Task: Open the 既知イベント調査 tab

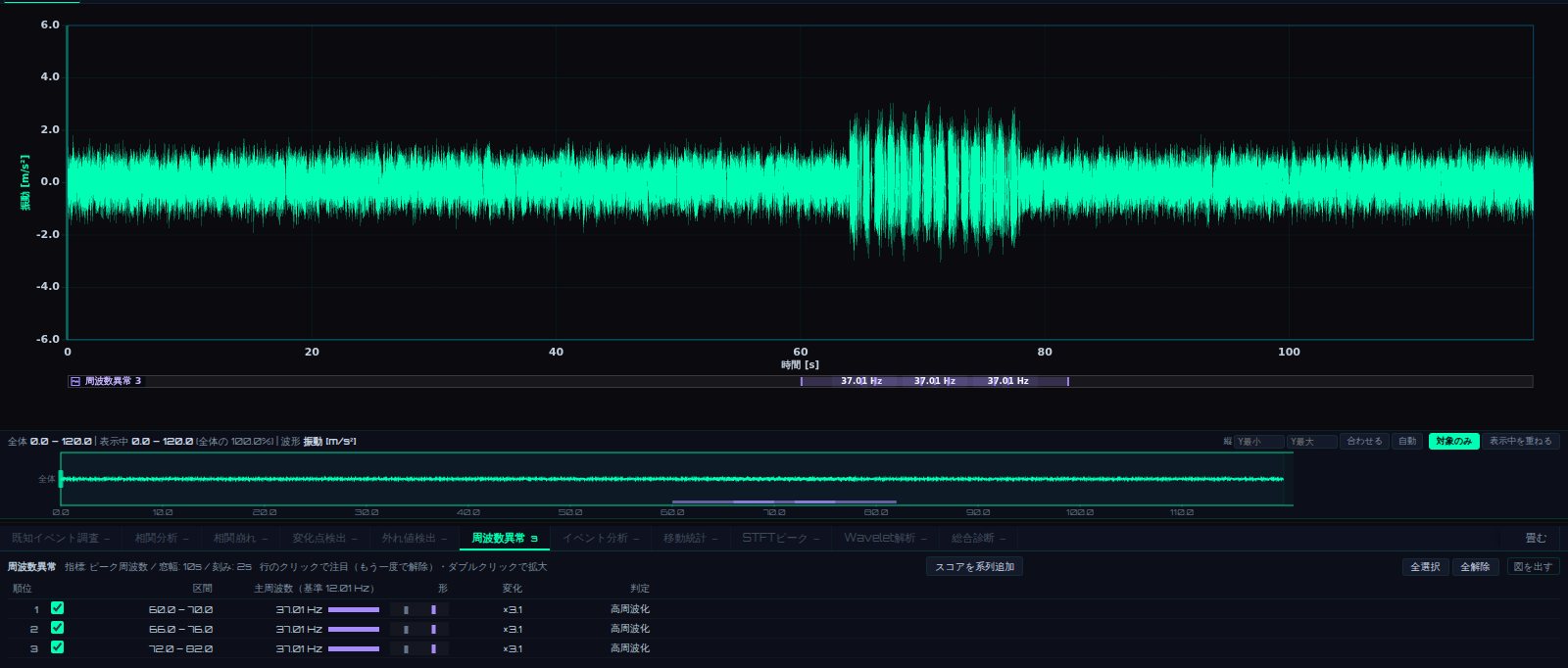Action: (61, 538)
